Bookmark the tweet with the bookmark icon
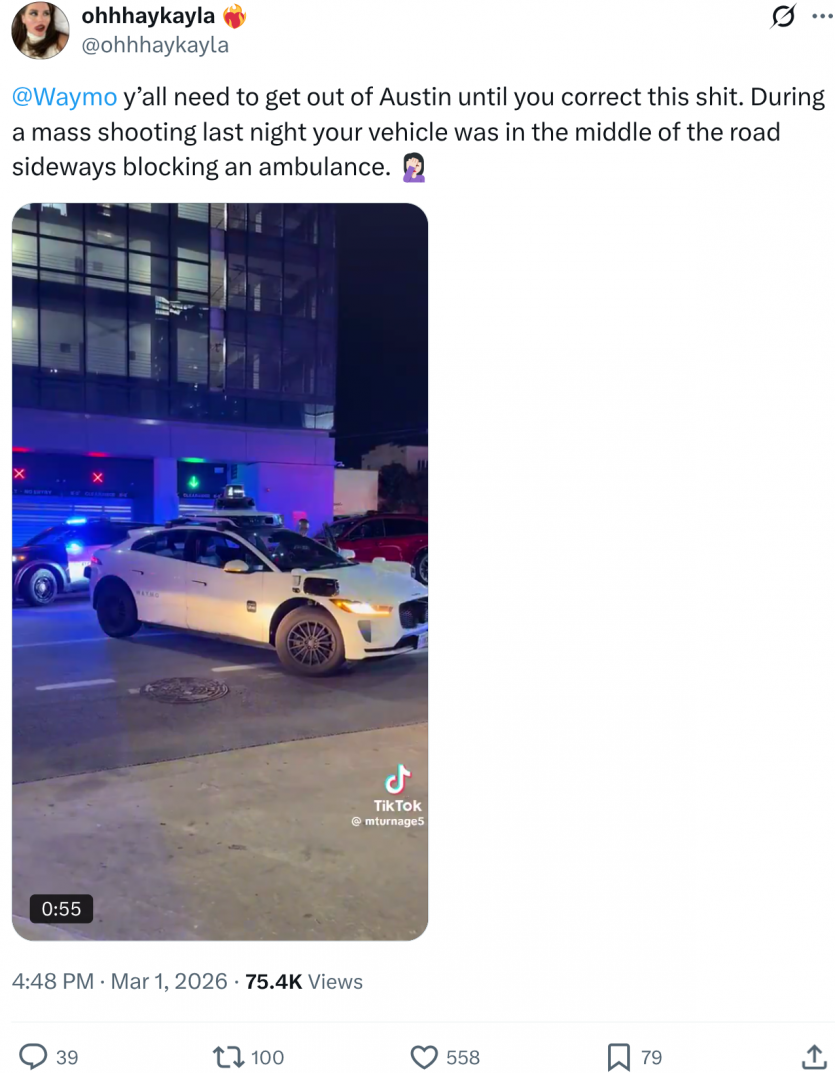835x1073 pixels. [x=619, y=1057]
